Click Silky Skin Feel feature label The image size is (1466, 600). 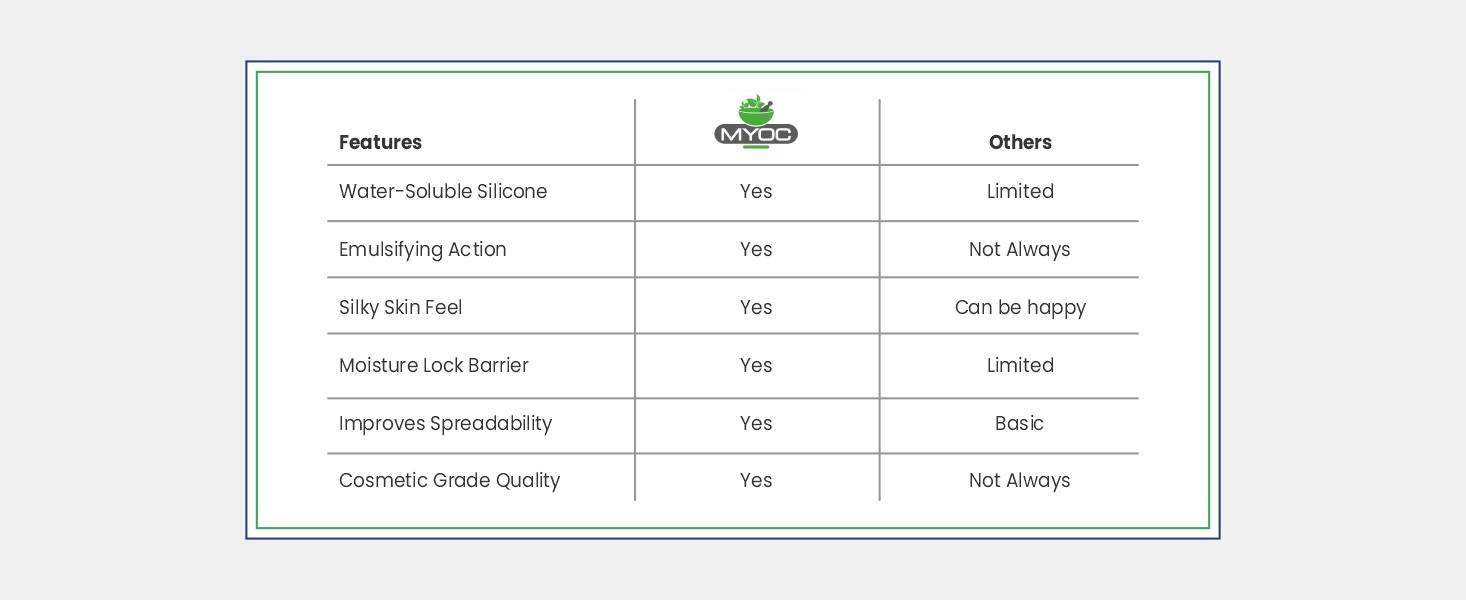pos(401,308)
